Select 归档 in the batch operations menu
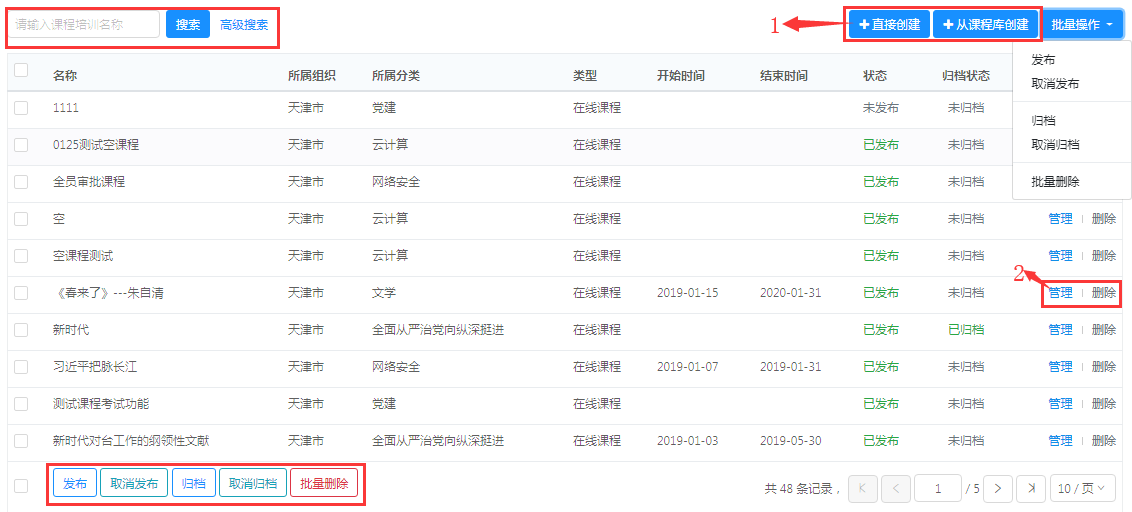 point(1043,120)
